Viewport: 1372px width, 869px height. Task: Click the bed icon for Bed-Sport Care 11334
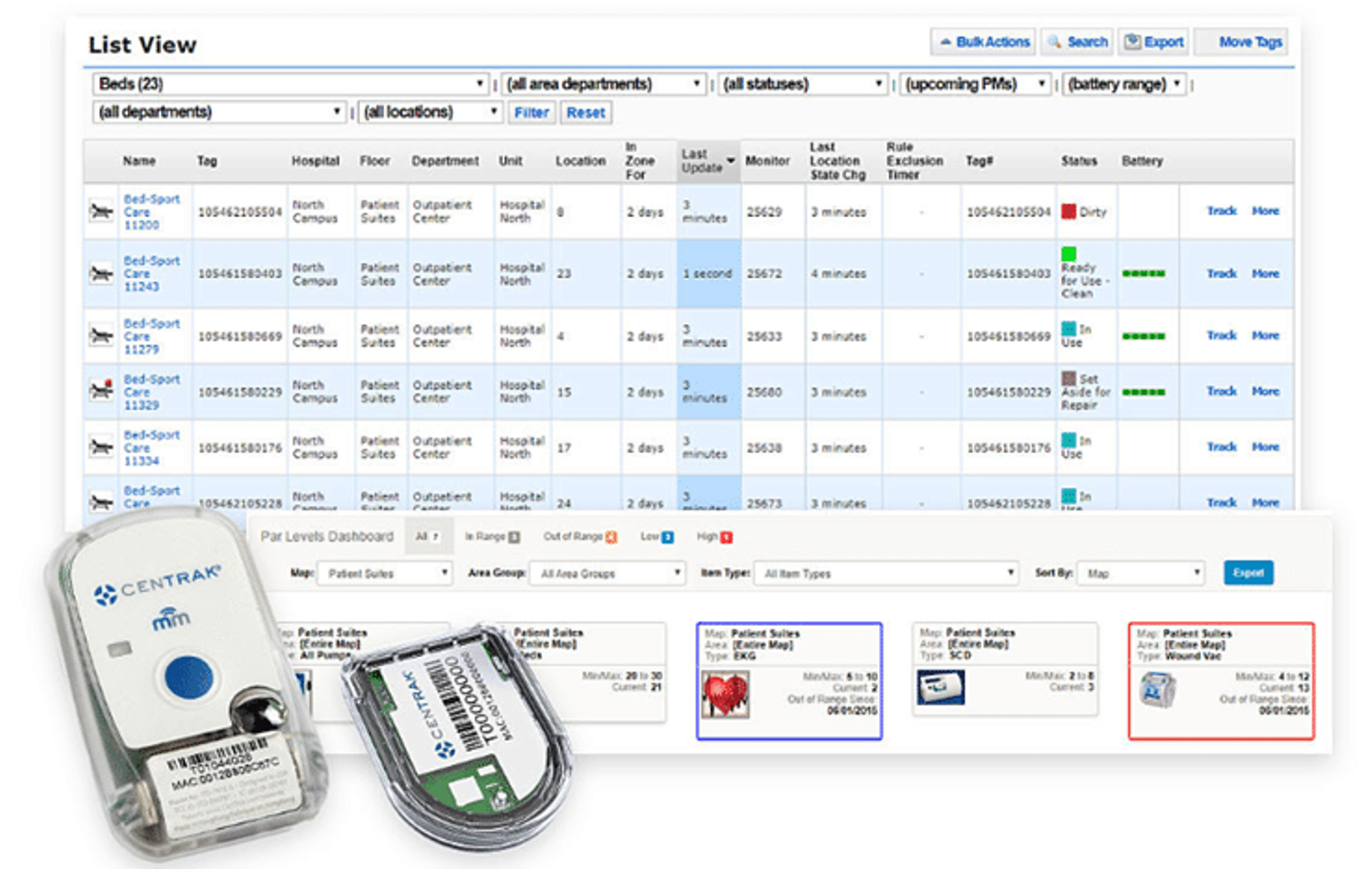point(101,447)
